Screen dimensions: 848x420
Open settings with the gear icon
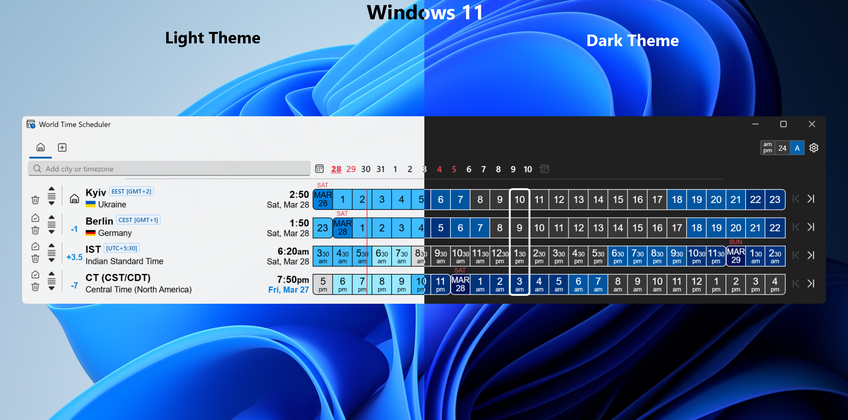[x=814, y=148]
